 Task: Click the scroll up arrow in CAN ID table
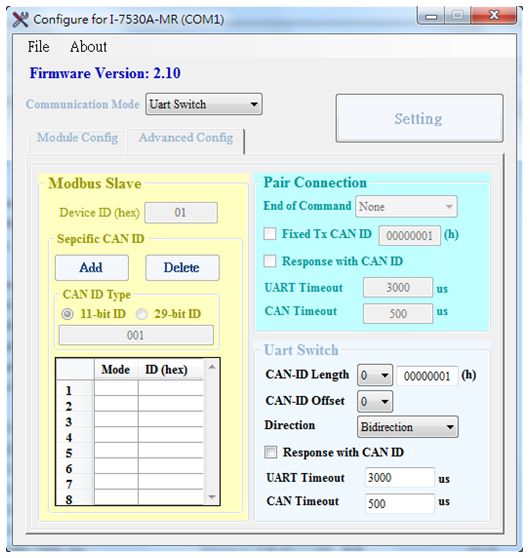212,367
